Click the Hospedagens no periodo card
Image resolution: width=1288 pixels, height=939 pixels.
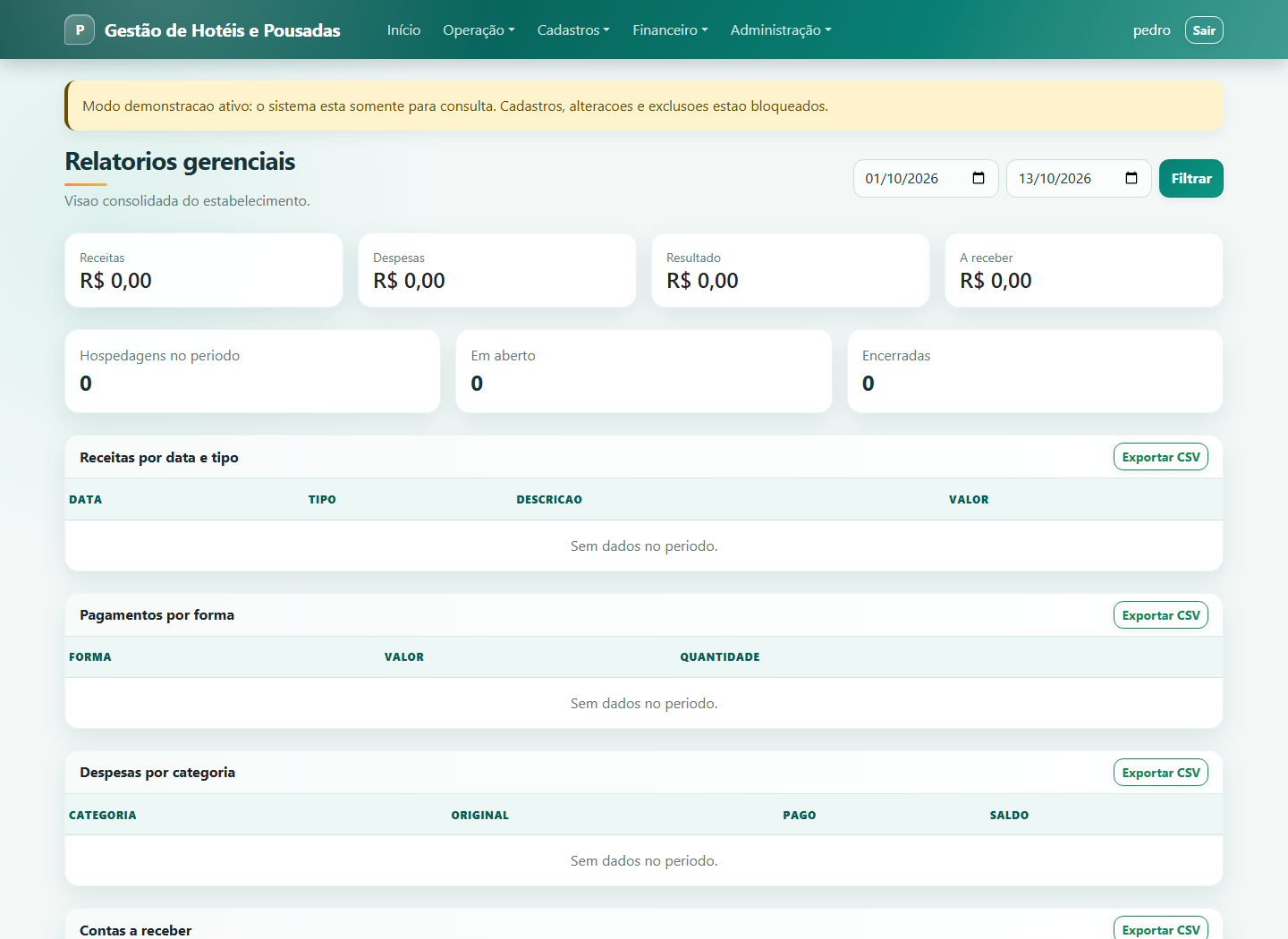252,371
